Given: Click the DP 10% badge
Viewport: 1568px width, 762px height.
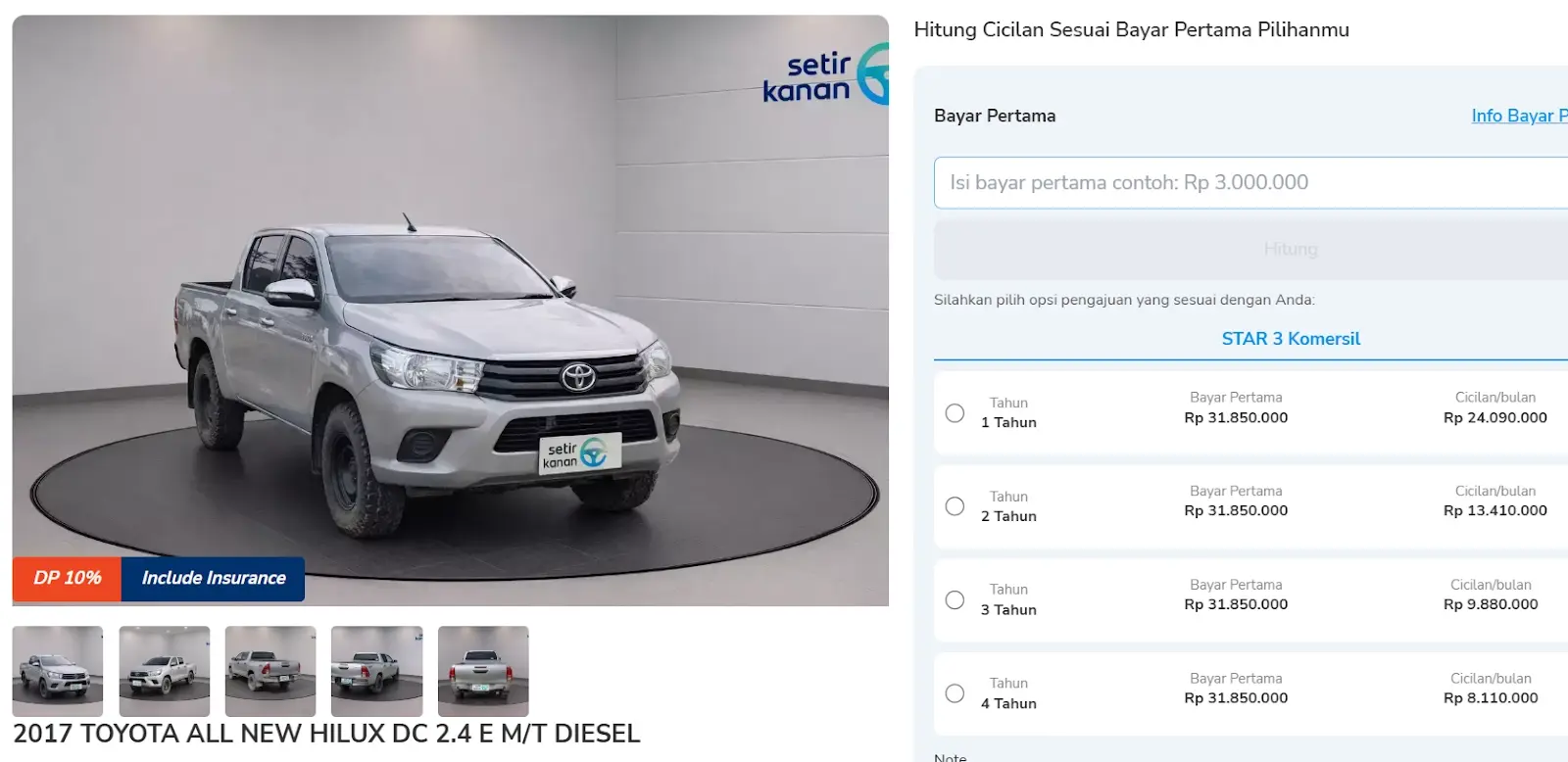Looking at the screenshot, I should (x=67, y=578).
